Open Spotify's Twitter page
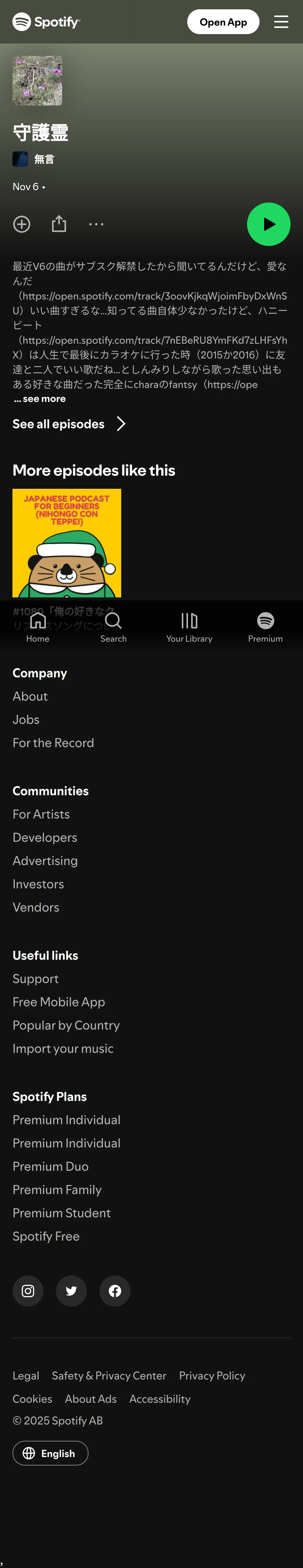The width and height of the screenshot is (303, 1568). tap(71, 1291)
